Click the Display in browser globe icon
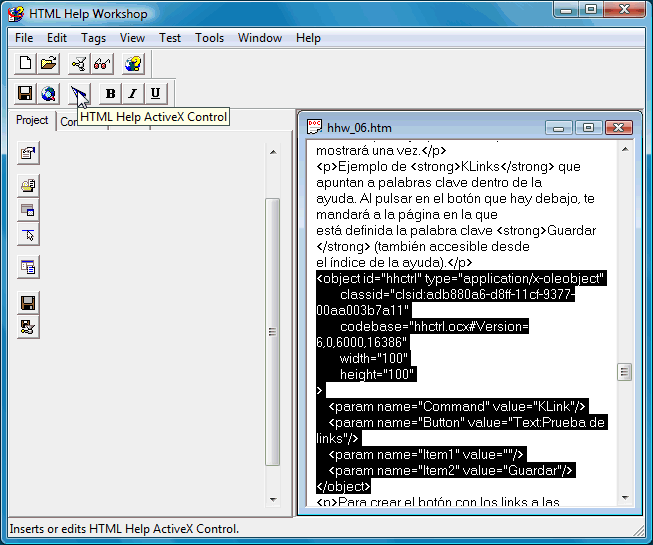 (x=49, y=93)
